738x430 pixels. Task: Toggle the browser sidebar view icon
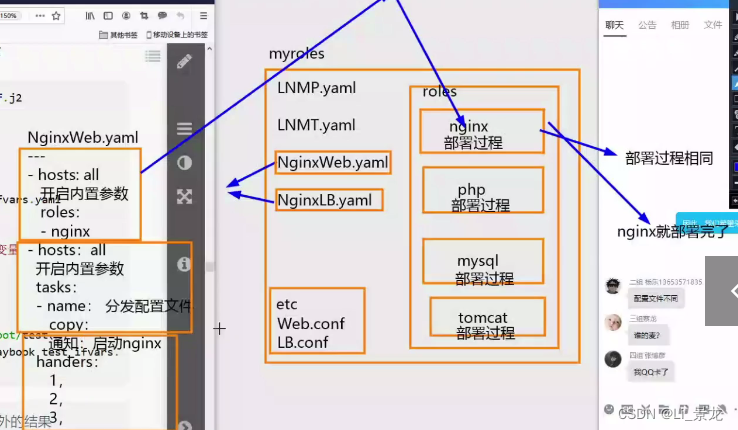[108, 16]
